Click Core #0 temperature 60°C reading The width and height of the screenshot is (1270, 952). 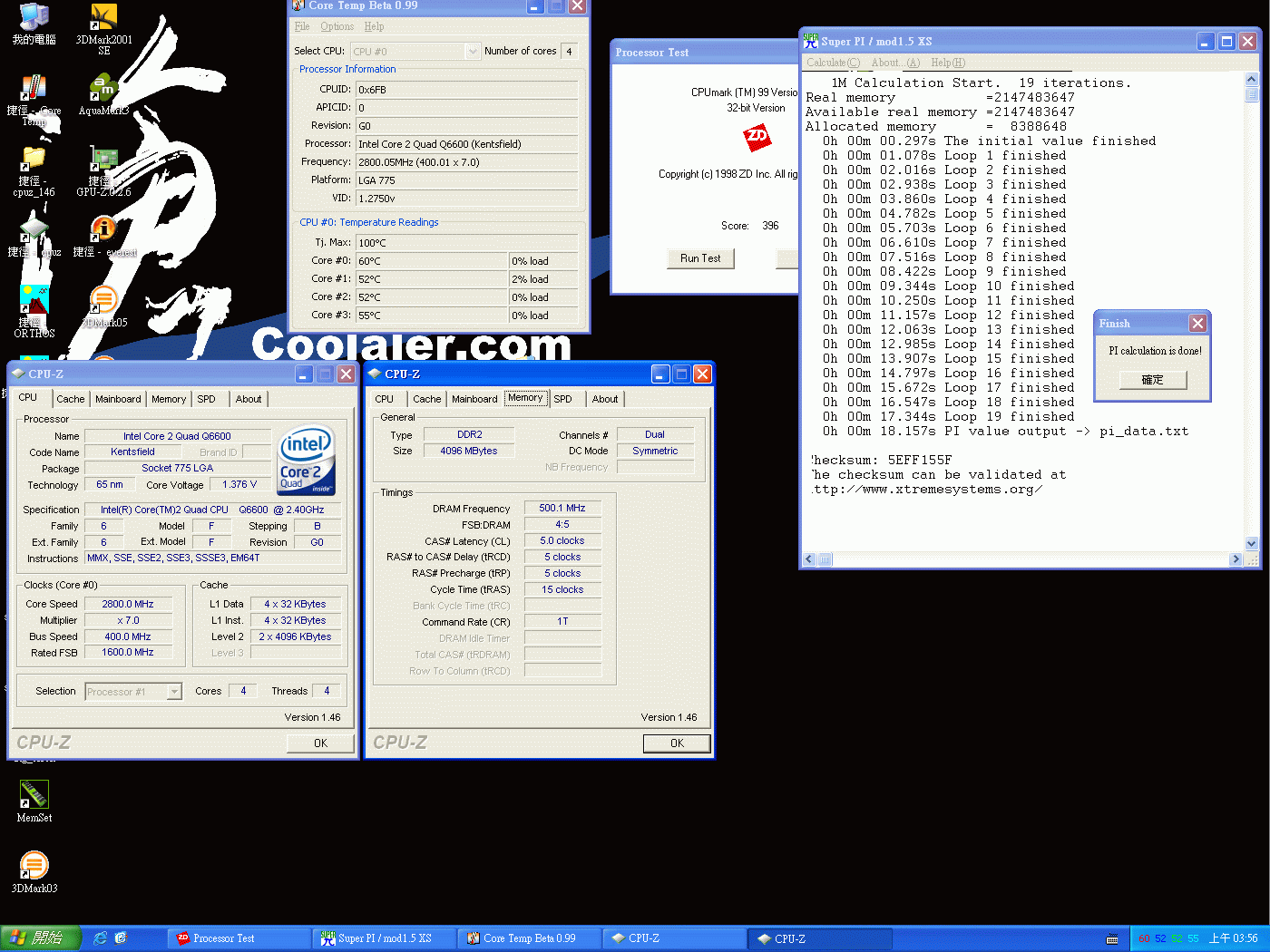tap(431, 261)
